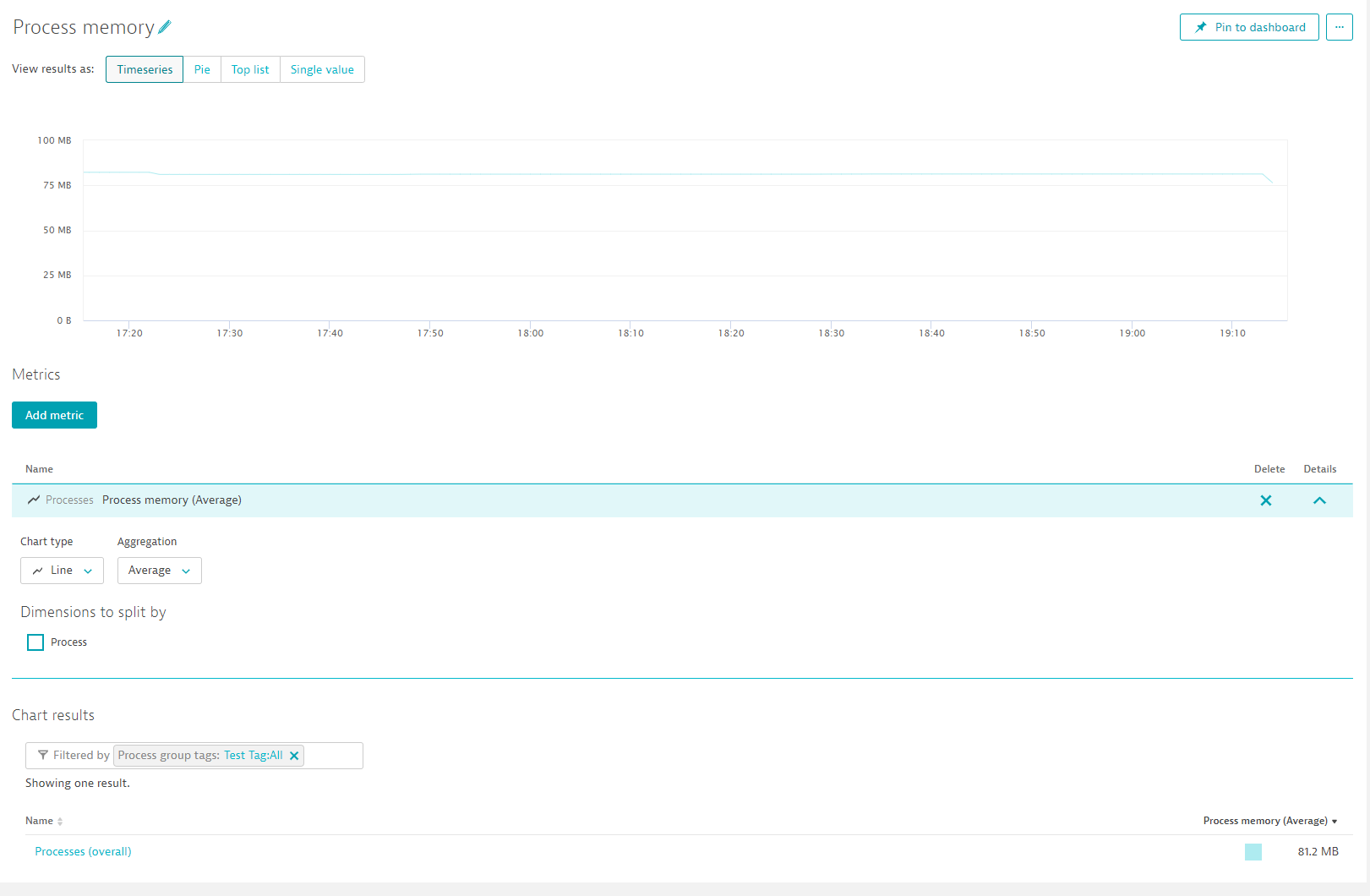Select the Single value view

tap(322, 69)
